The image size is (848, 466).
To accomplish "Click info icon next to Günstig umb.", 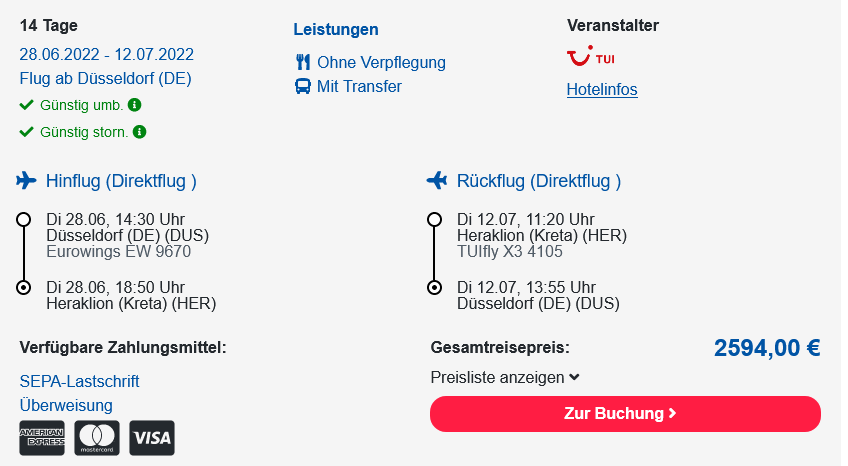I will coord(135,105).
